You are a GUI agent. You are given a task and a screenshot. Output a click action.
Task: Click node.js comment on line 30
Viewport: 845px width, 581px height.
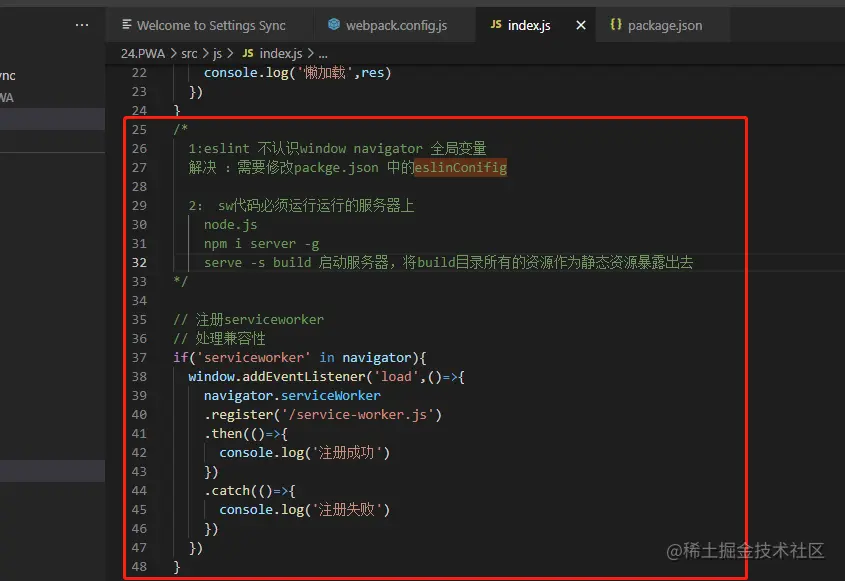click(x=231, y=225)
